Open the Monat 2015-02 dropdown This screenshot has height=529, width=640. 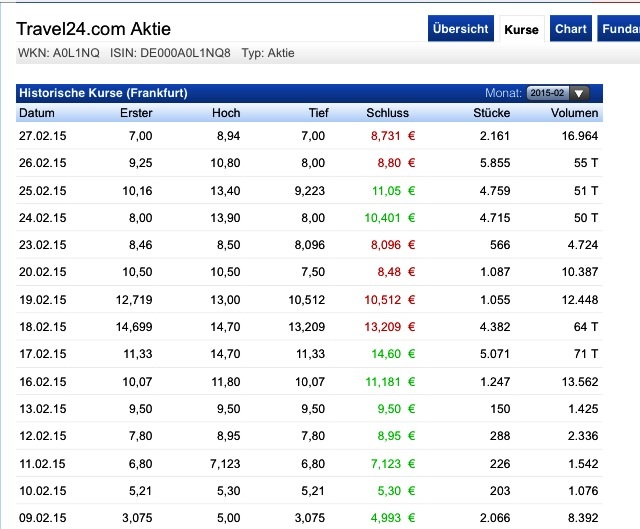pyautogui.click(x=558, y=93)
